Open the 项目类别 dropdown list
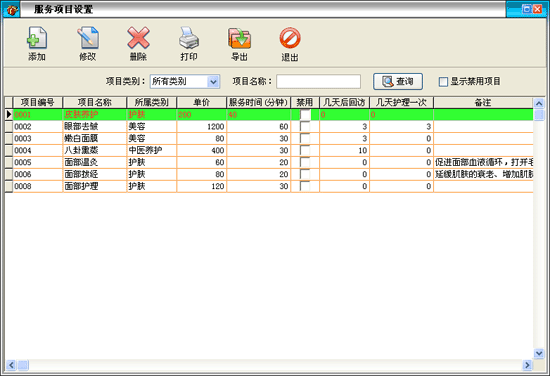Screen dimensions: 550x376 (x=213, y=82)
